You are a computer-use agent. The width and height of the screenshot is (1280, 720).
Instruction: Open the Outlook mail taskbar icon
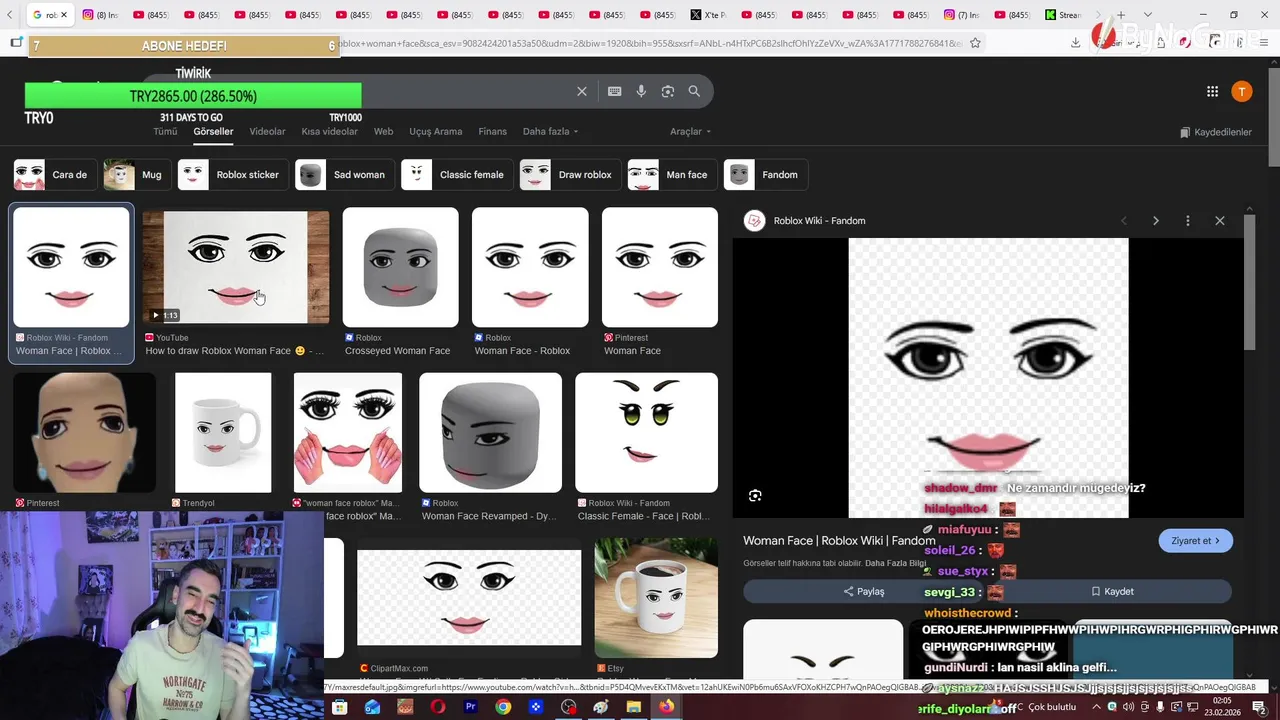372,707
